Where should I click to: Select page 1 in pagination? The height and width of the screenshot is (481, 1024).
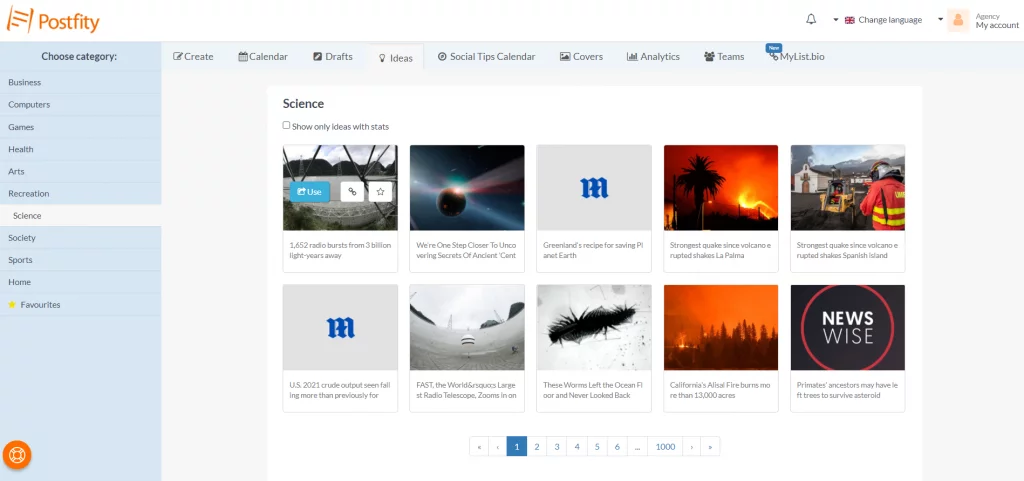517,446
